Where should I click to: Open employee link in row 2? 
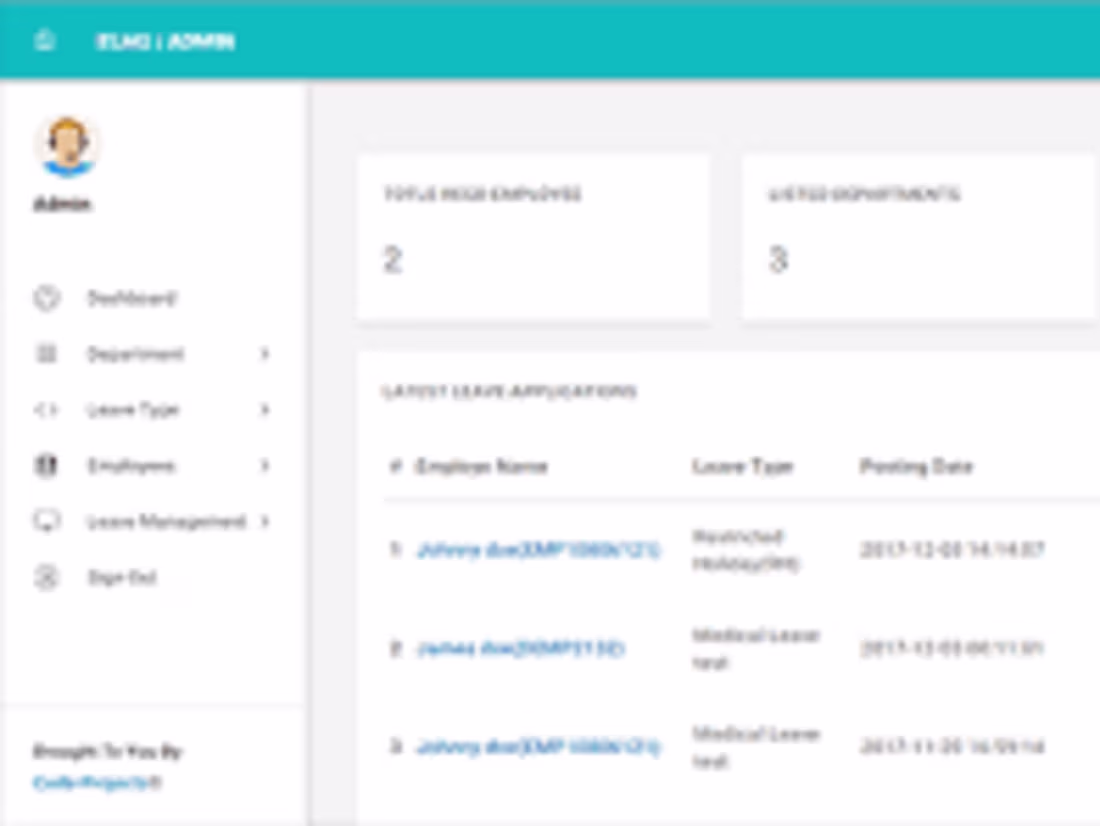(521, 648)
